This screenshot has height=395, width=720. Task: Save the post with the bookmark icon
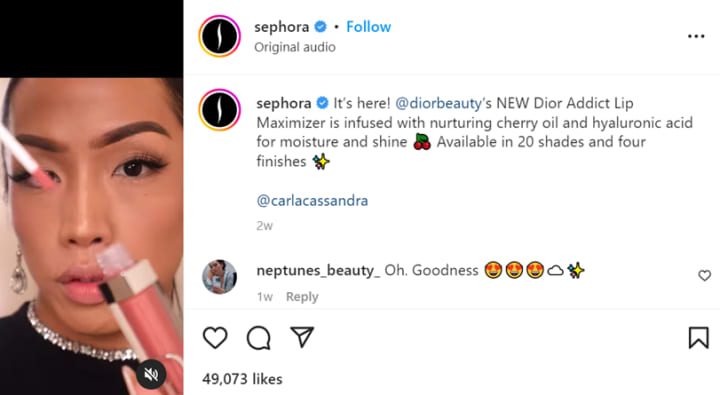click(x=698, y=337)
